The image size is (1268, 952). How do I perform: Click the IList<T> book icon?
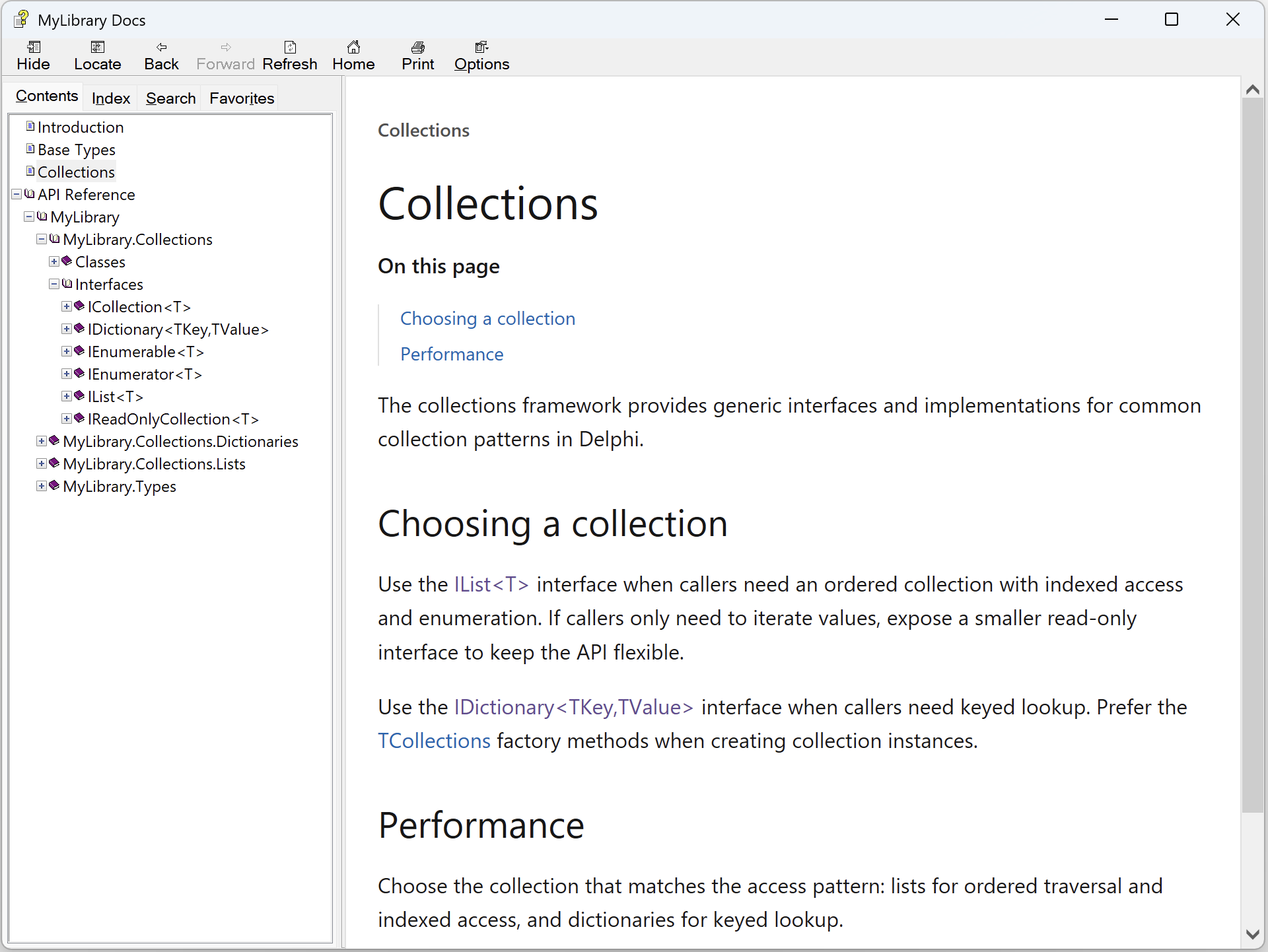click(79, 395)
